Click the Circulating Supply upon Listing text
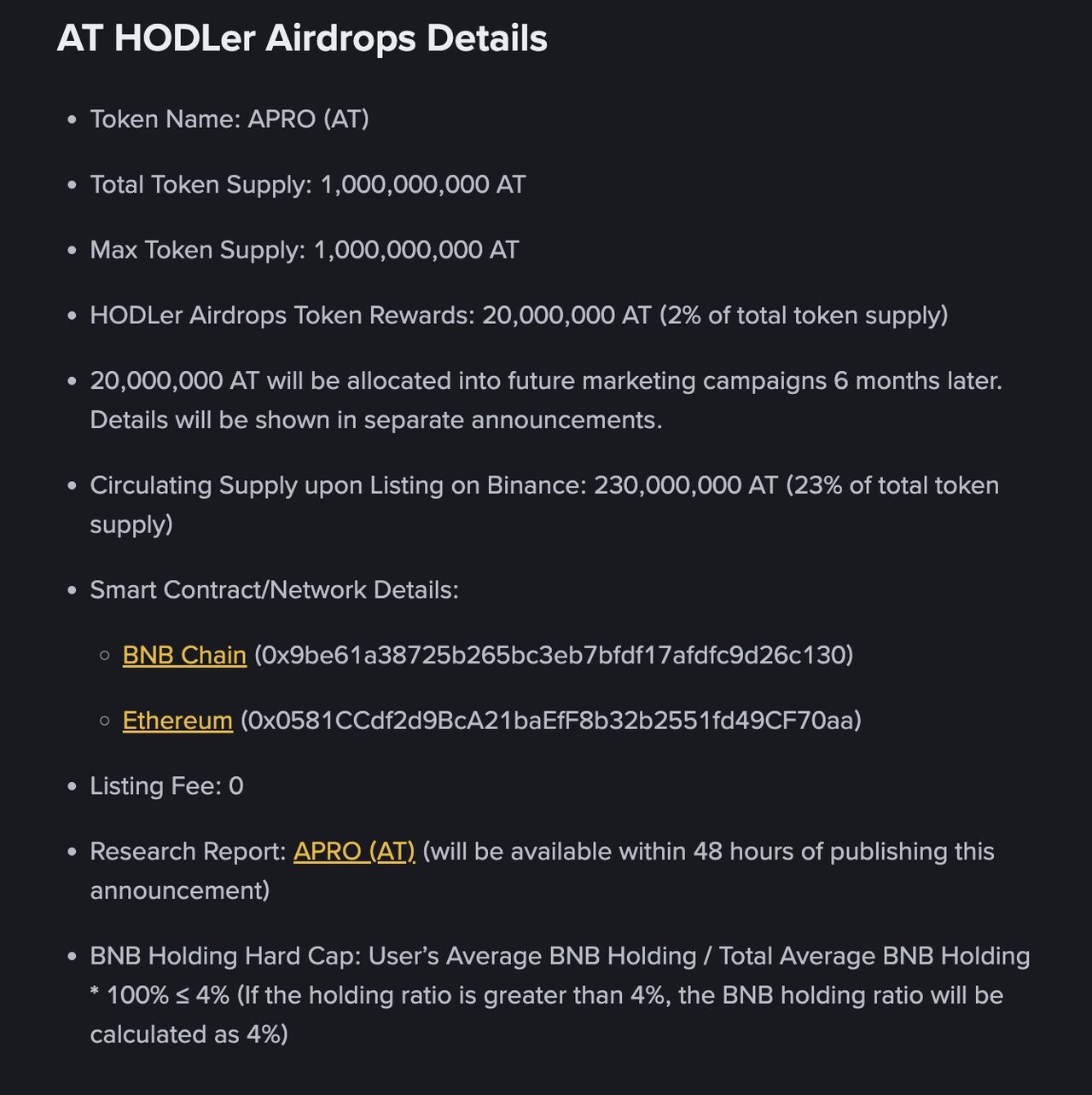The image size is (1092, 1095). (x=339, y=485)
